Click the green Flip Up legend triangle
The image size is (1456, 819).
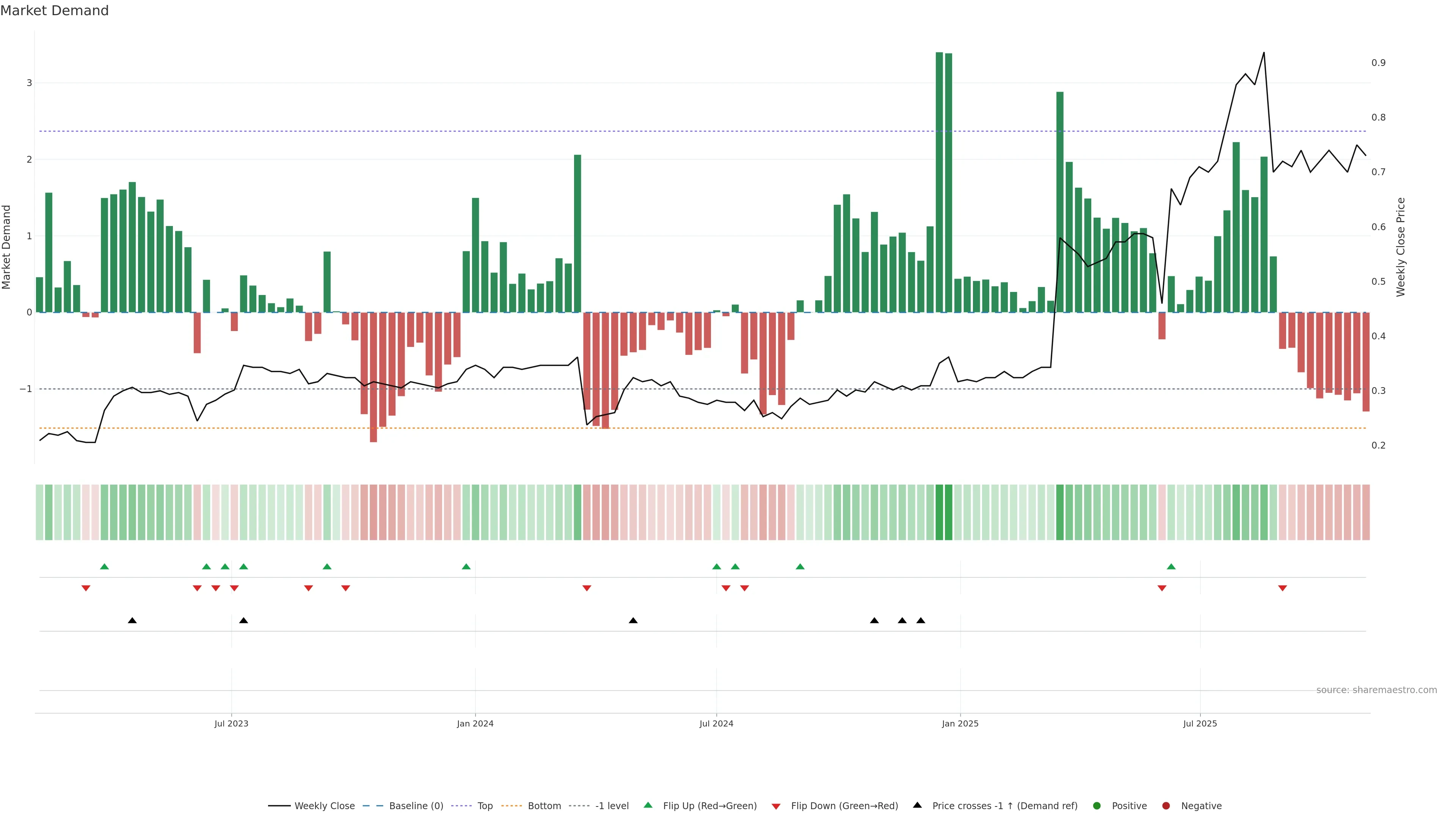click(648, 805)
